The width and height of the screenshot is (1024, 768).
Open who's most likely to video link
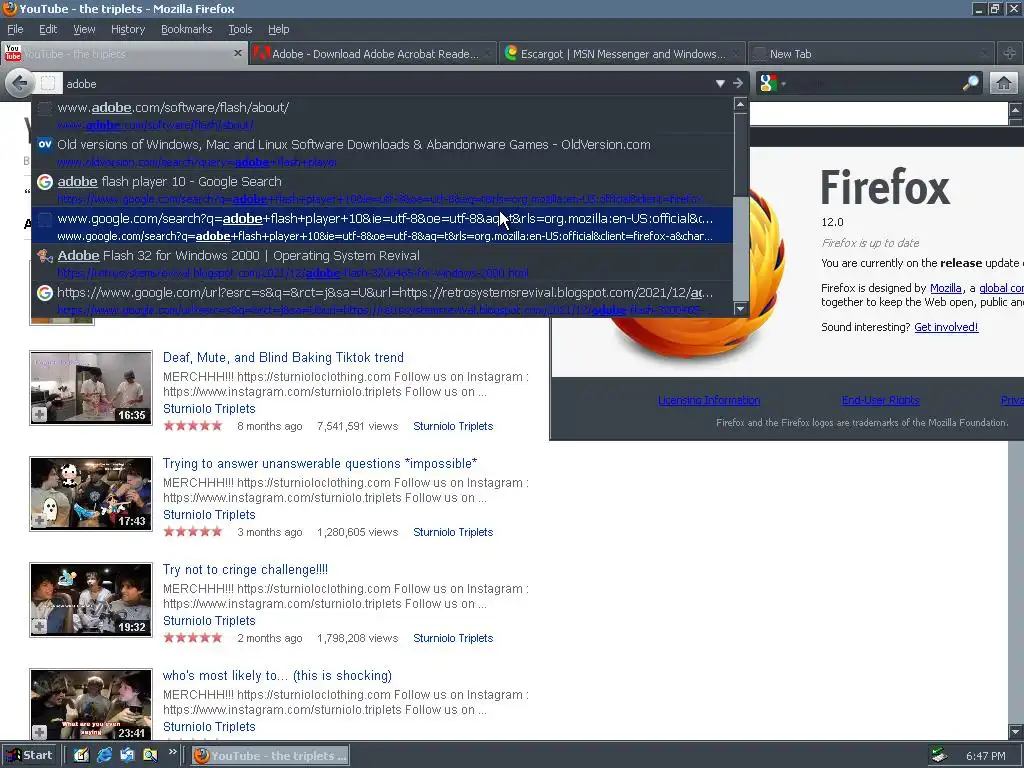(x=277, y=675)
